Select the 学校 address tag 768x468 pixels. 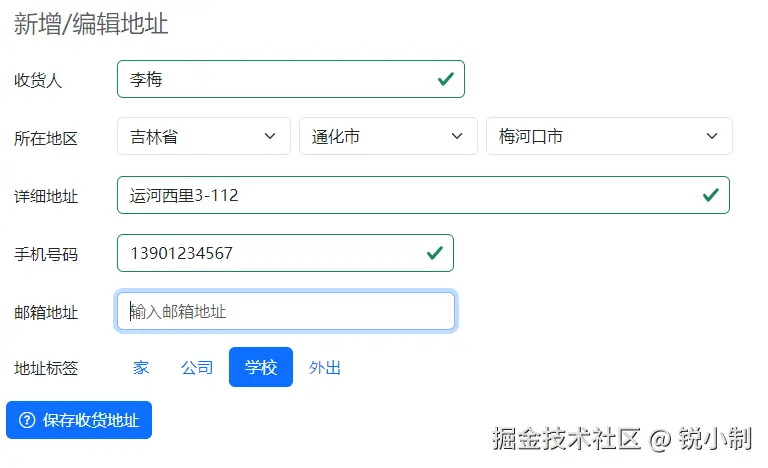click(x=261, y=367)
